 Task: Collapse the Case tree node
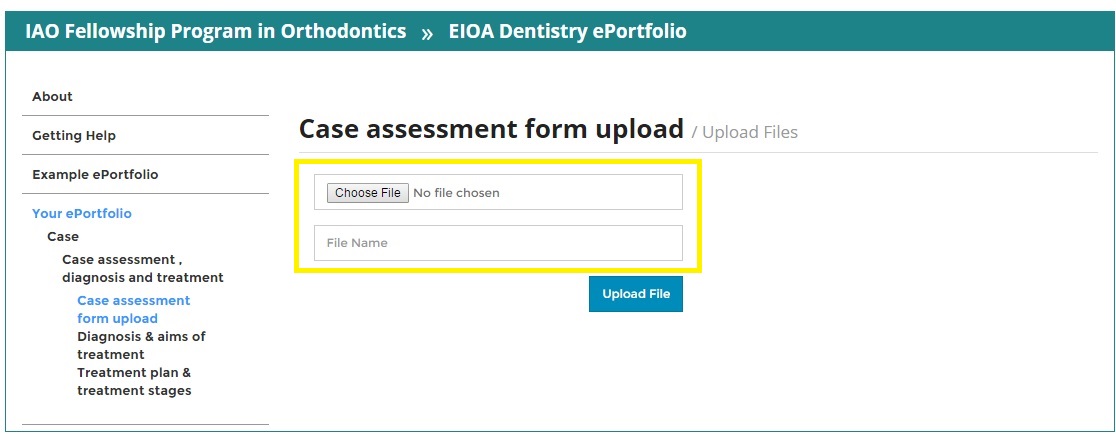tap(63, 237)
